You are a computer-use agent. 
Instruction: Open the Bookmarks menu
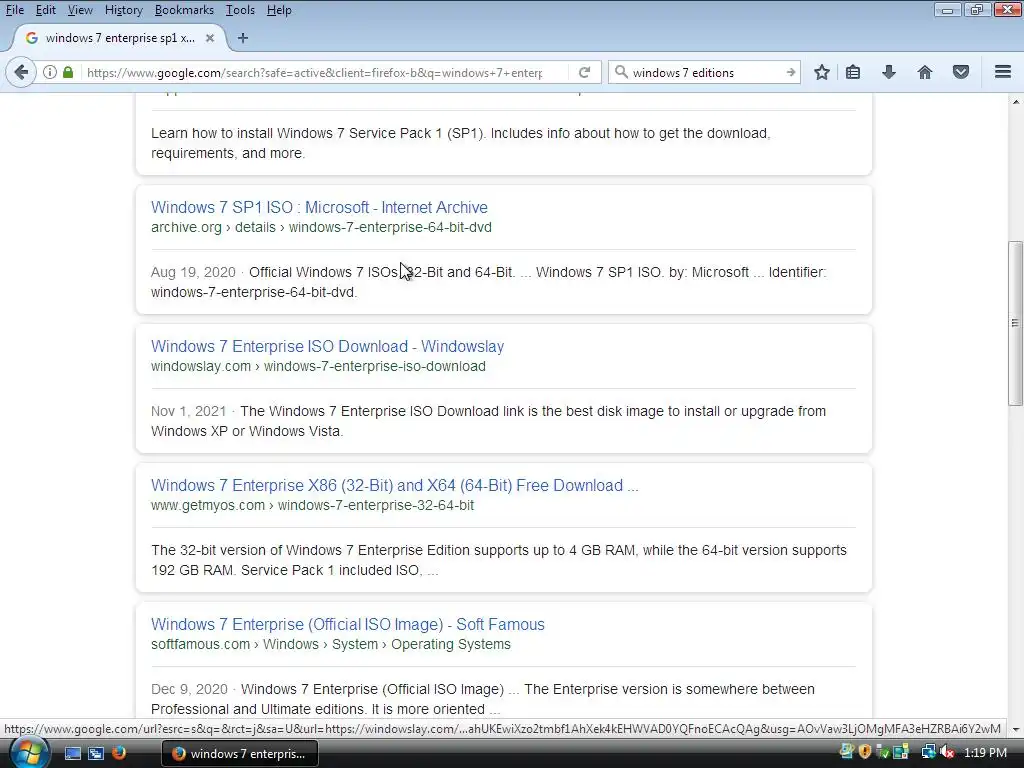click(x=184, y=10)
